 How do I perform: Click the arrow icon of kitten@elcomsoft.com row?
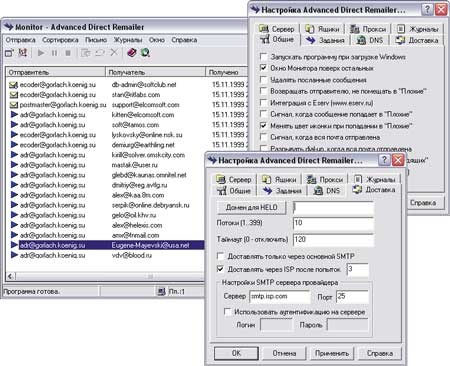14,115
